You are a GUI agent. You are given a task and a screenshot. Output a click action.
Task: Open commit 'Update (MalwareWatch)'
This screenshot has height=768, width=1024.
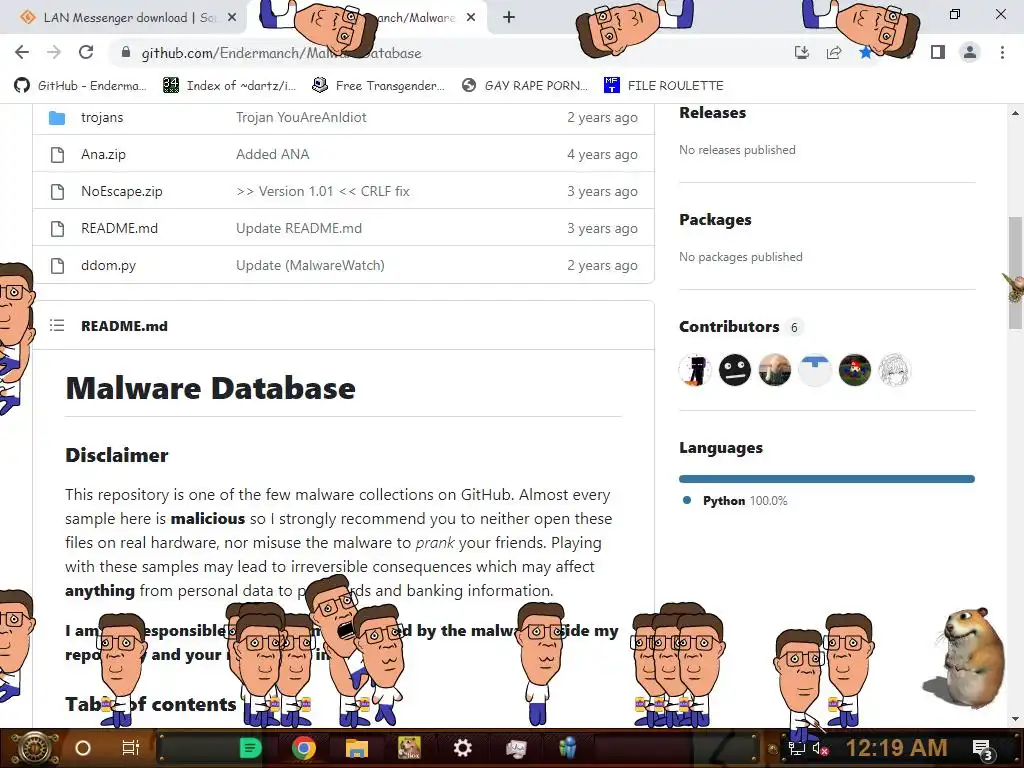(x=310, y=266)
